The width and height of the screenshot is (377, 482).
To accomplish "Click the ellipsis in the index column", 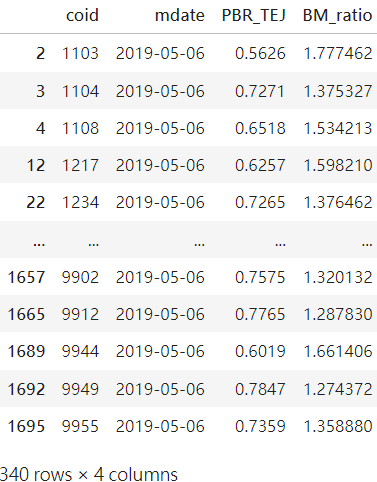I will (39, 244).
